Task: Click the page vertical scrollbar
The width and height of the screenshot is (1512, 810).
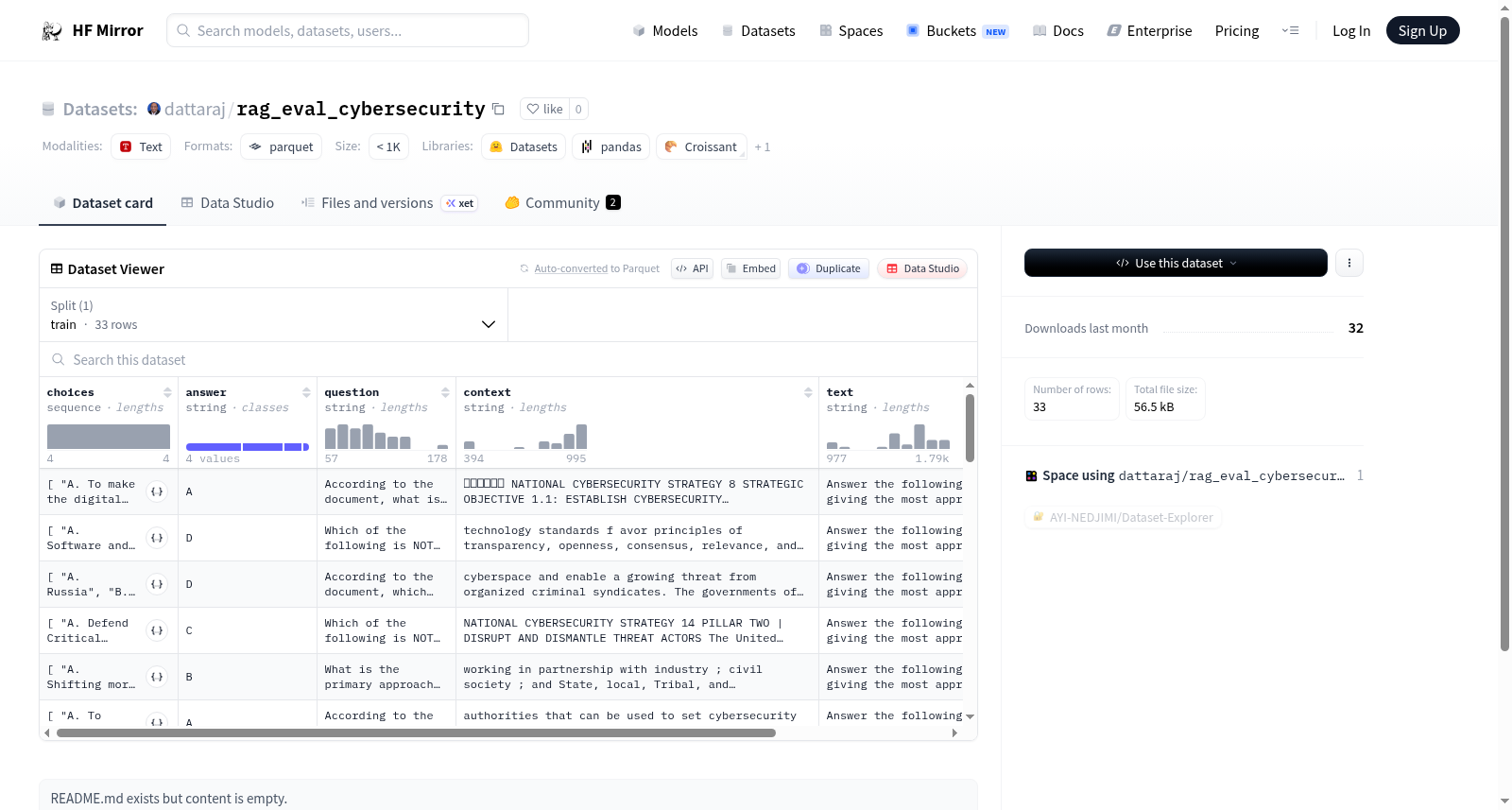Action: (x=1504, y=334)
